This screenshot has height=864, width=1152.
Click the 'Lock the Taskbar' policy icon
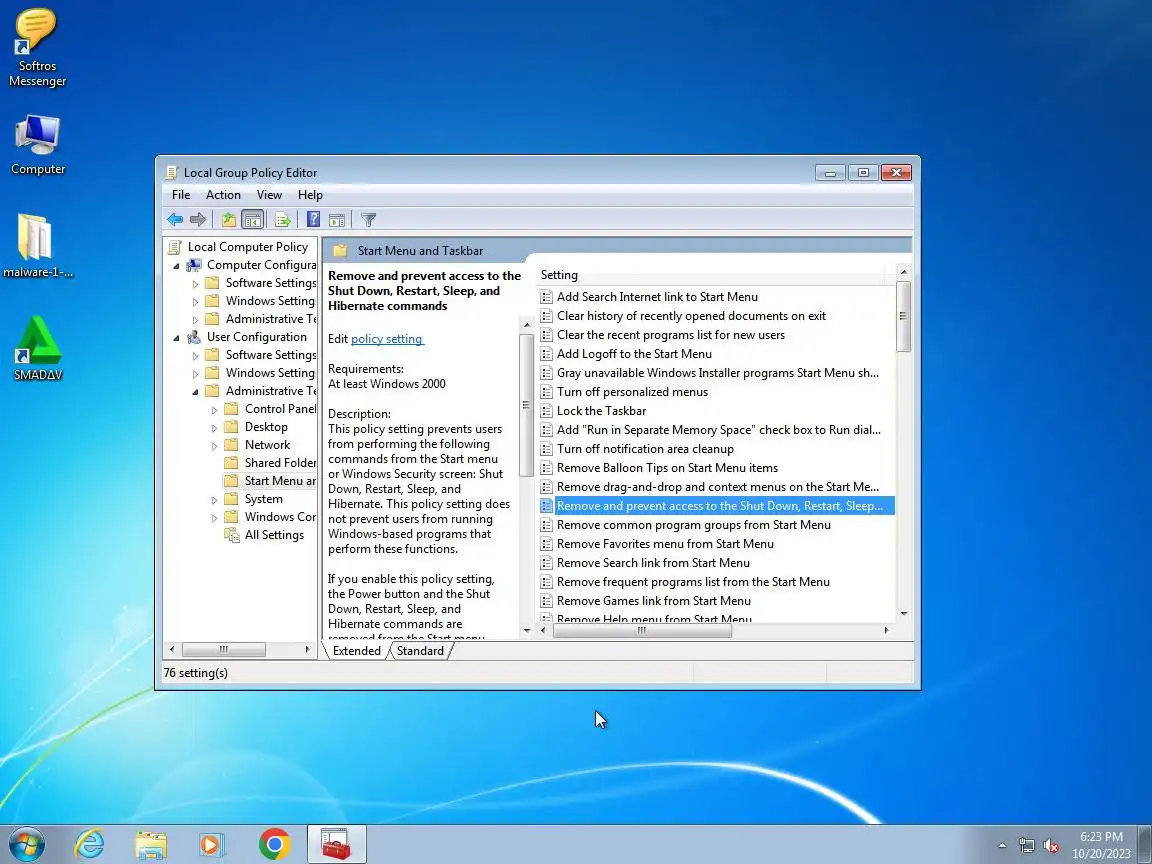click(546, 411)
